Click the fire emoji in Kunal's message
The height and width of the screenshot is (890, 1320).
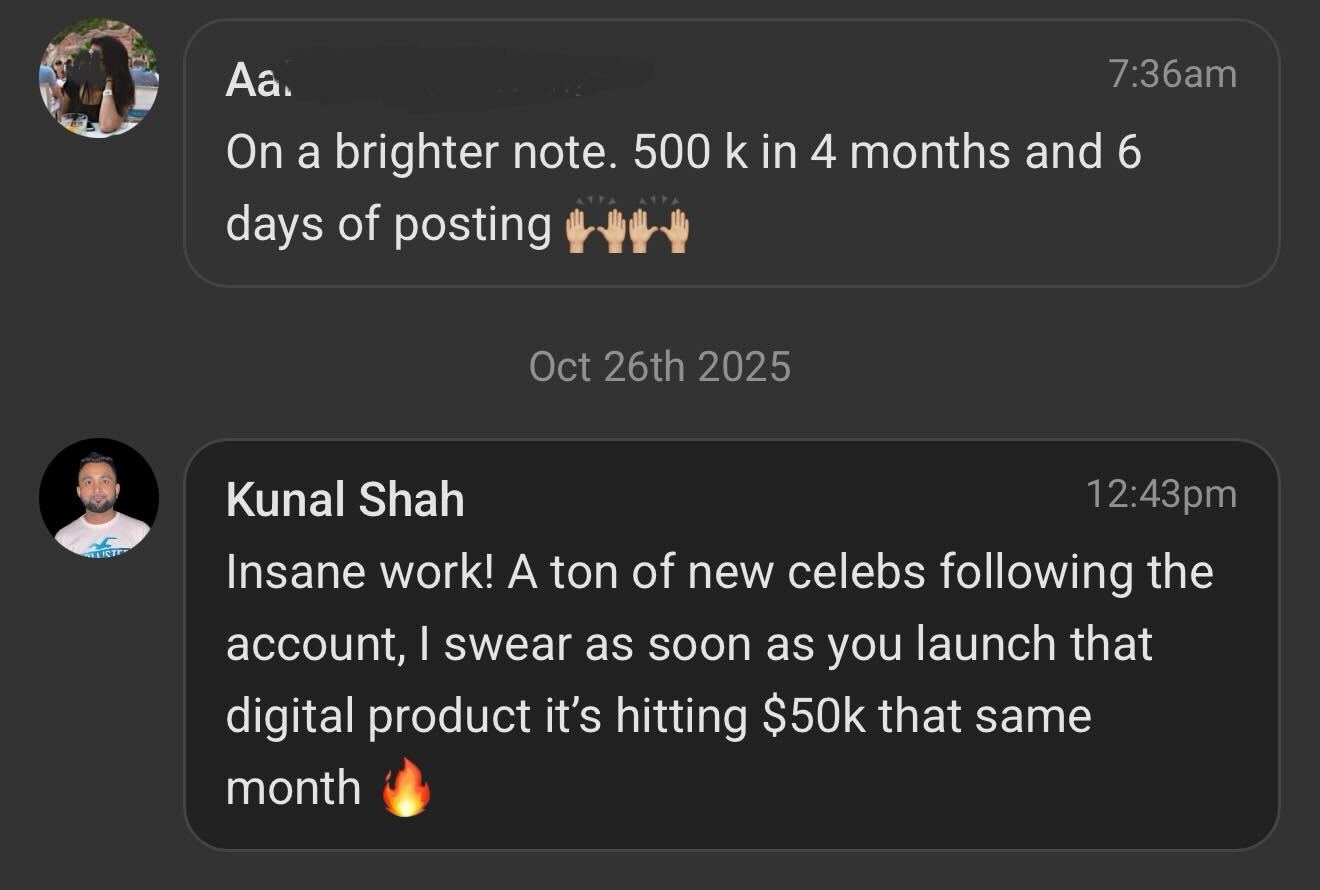pos(406,789)
